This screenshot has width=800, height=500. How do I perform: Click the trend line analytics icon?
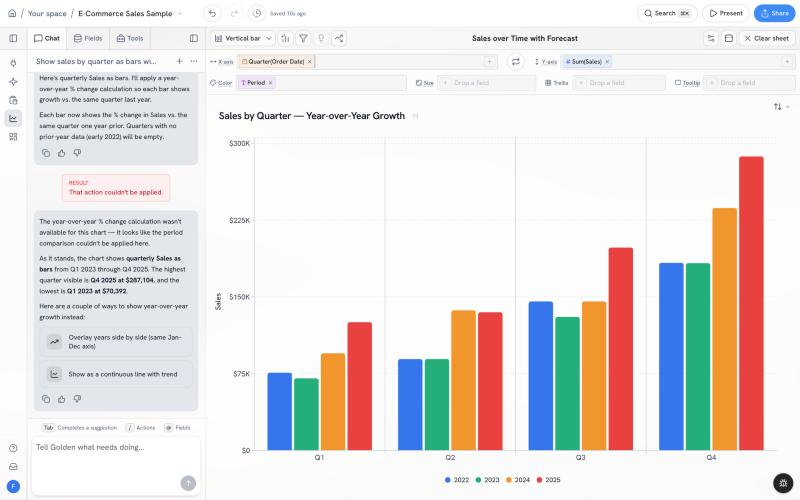coord(339,38)
